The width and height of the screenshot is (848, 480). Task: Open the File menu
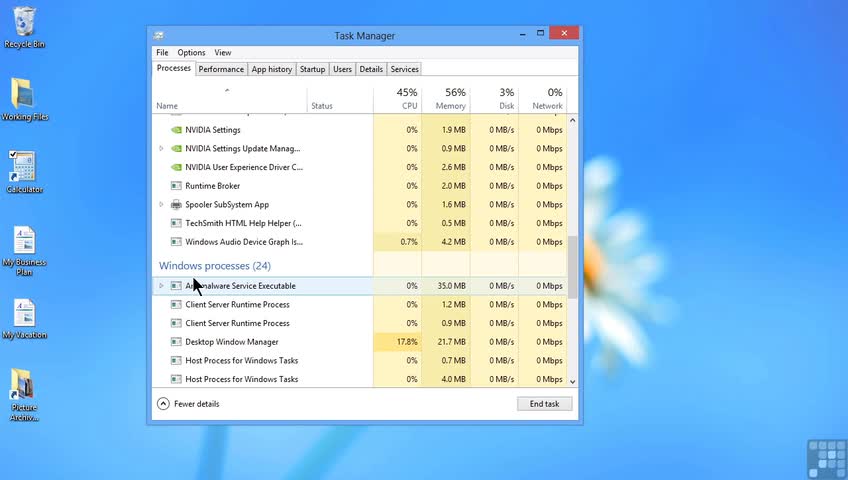pos(162,52)
